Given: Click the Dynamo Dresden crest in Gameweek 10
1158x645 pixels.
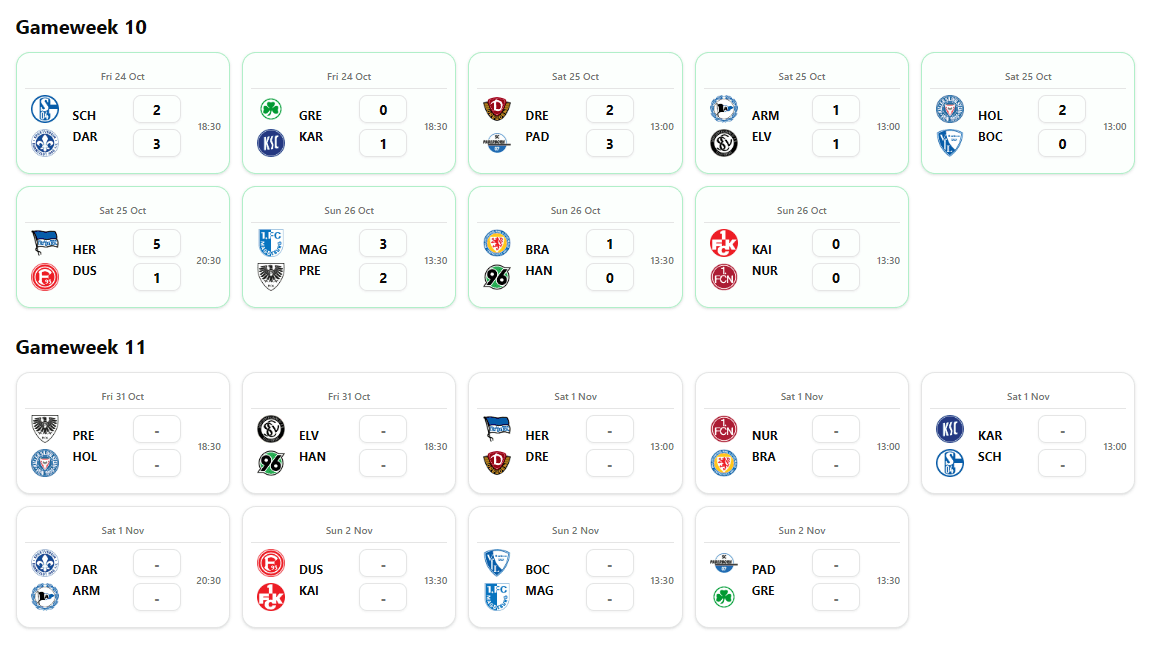Looking at the screenshot, I should (497, 108).
